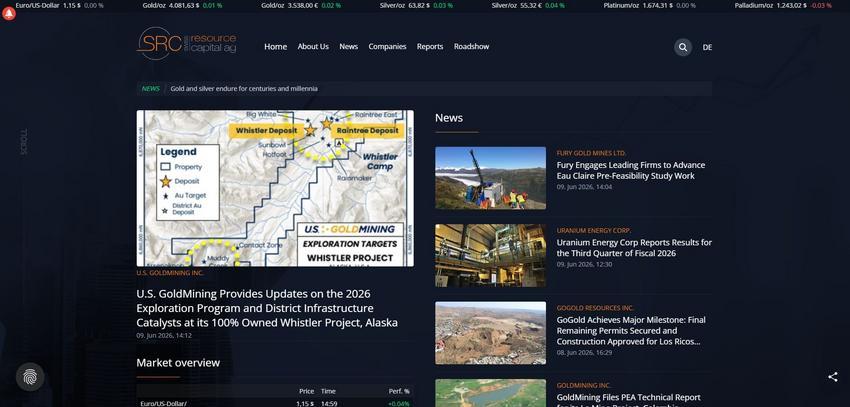Click Euro/US-Dollar row in Market overview
Image resolution: width=850 pixels, height=407 pixels.
tap(275, 403)
